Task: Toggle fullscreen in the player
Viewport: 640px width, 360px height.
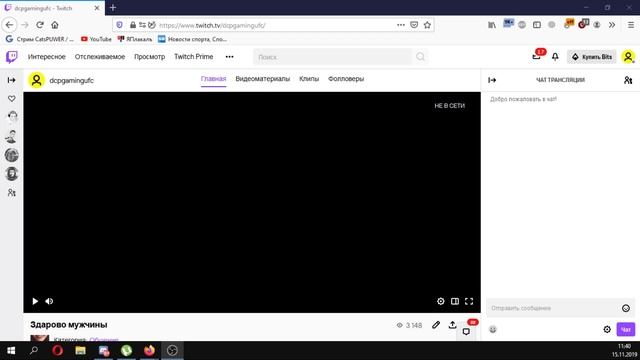Action: click(x=469, y=301)
